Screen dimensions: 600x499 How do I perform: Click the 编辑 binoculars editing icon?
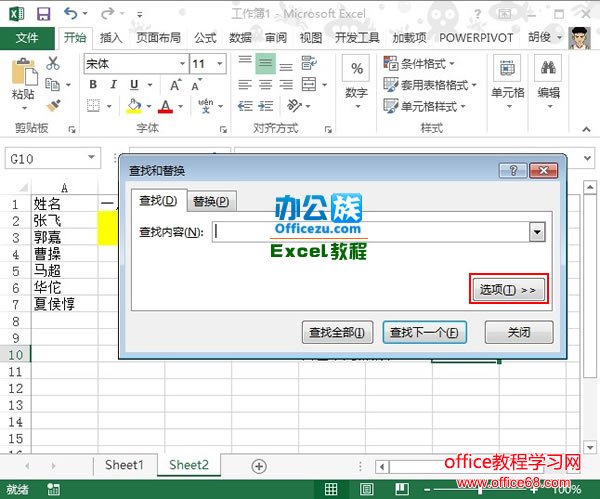[x=548, y=68]
